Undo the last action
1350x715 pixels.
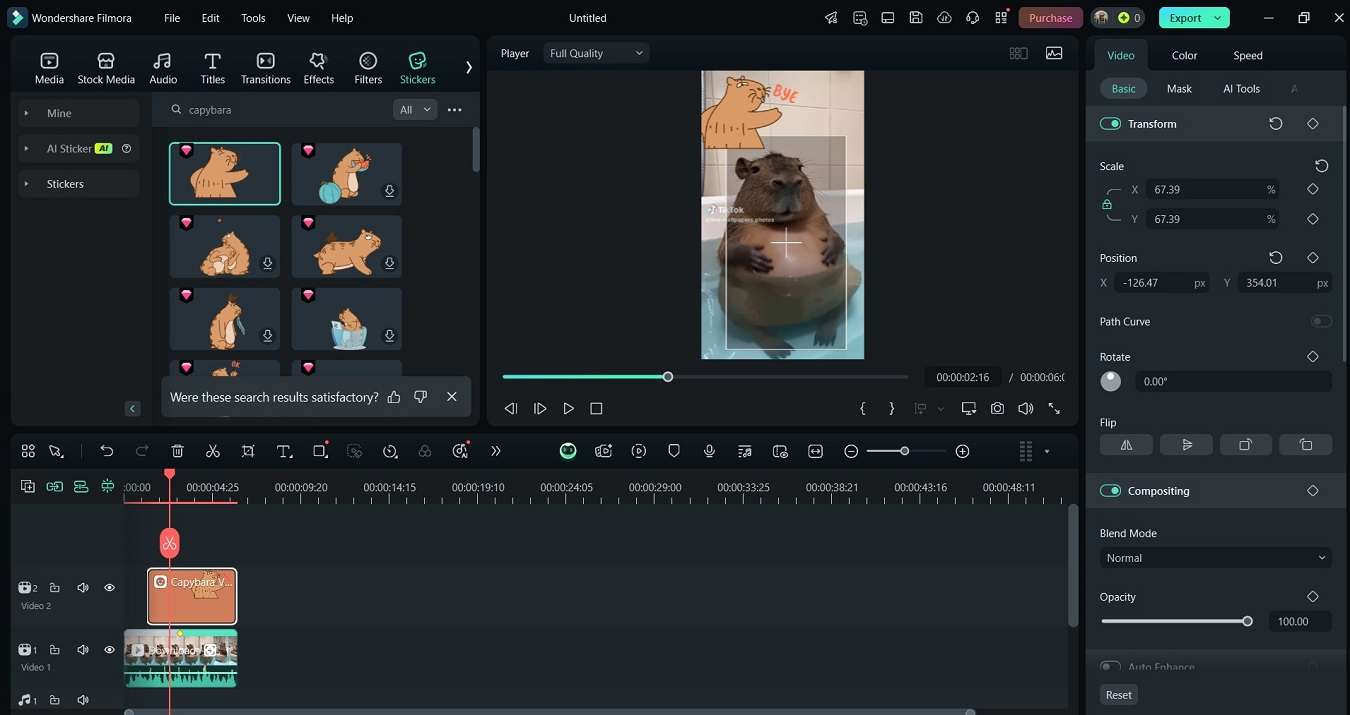click(106, 451)
